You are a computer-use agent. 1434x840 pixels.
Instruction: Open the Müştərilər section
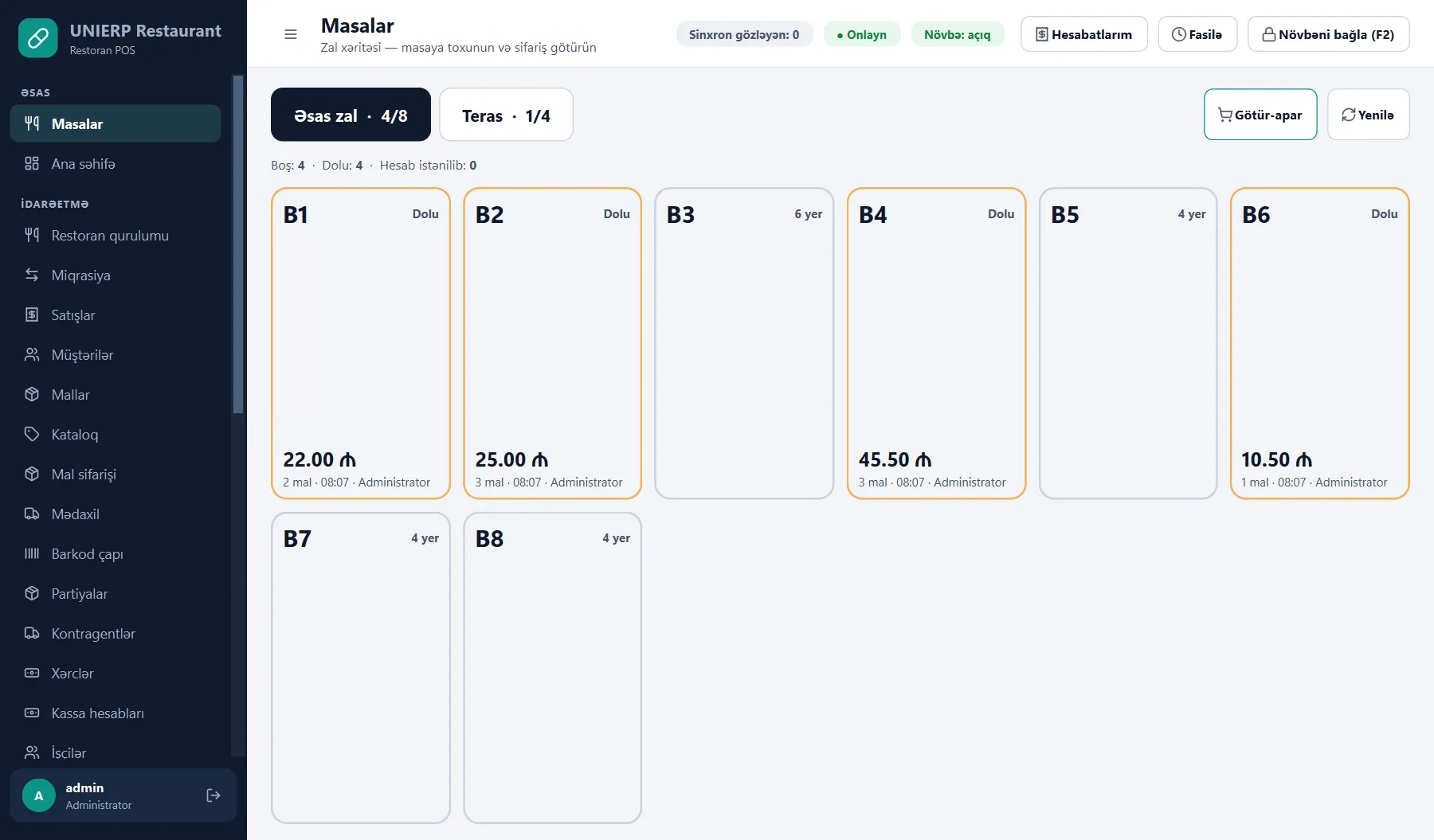pyautogui.click(x=116, y=355)
